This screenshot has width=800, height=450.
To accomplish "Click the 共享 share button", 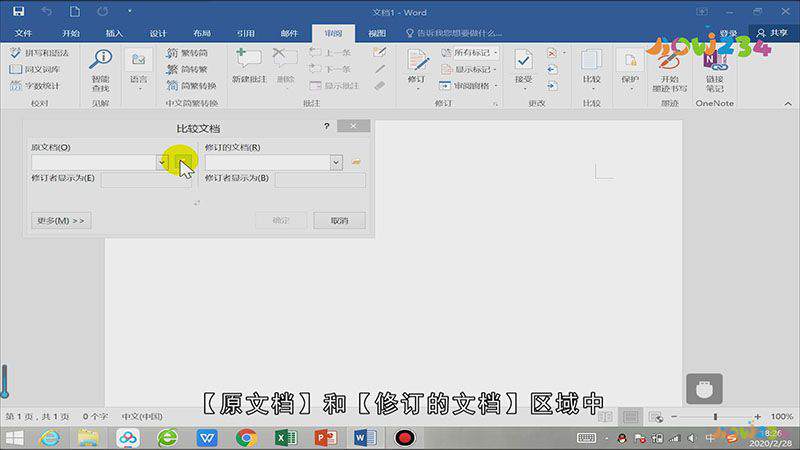I will (x=772, y=33).
